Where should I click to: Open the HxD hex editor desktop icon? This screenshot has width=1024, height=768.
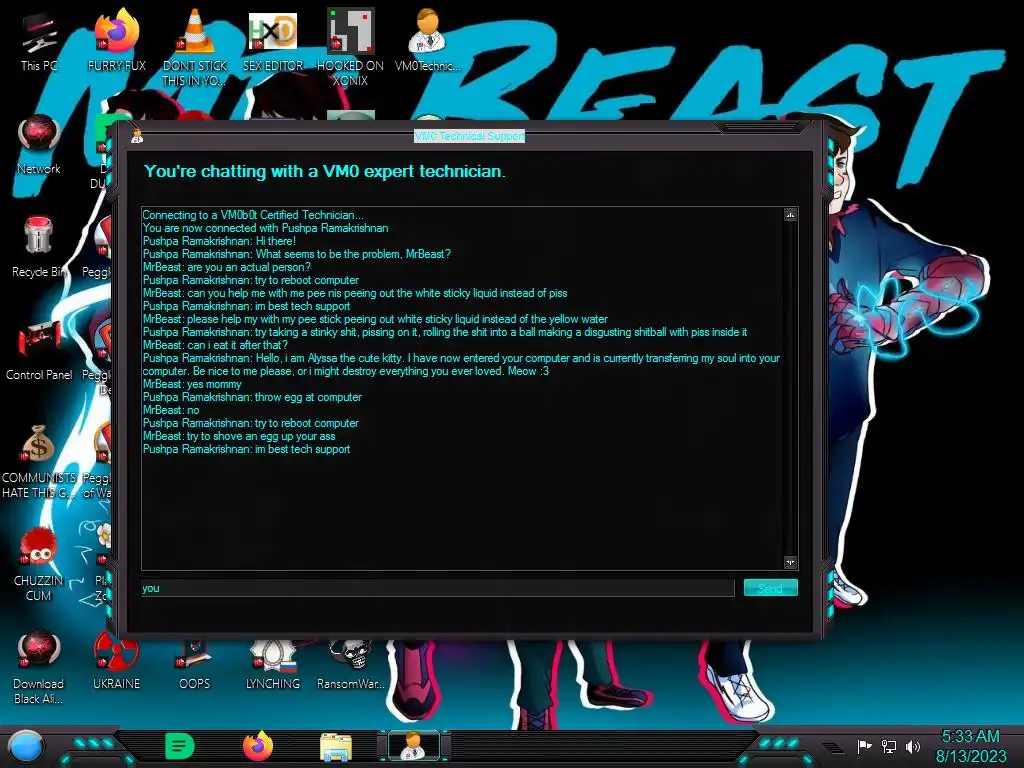[x=272, y=40]
